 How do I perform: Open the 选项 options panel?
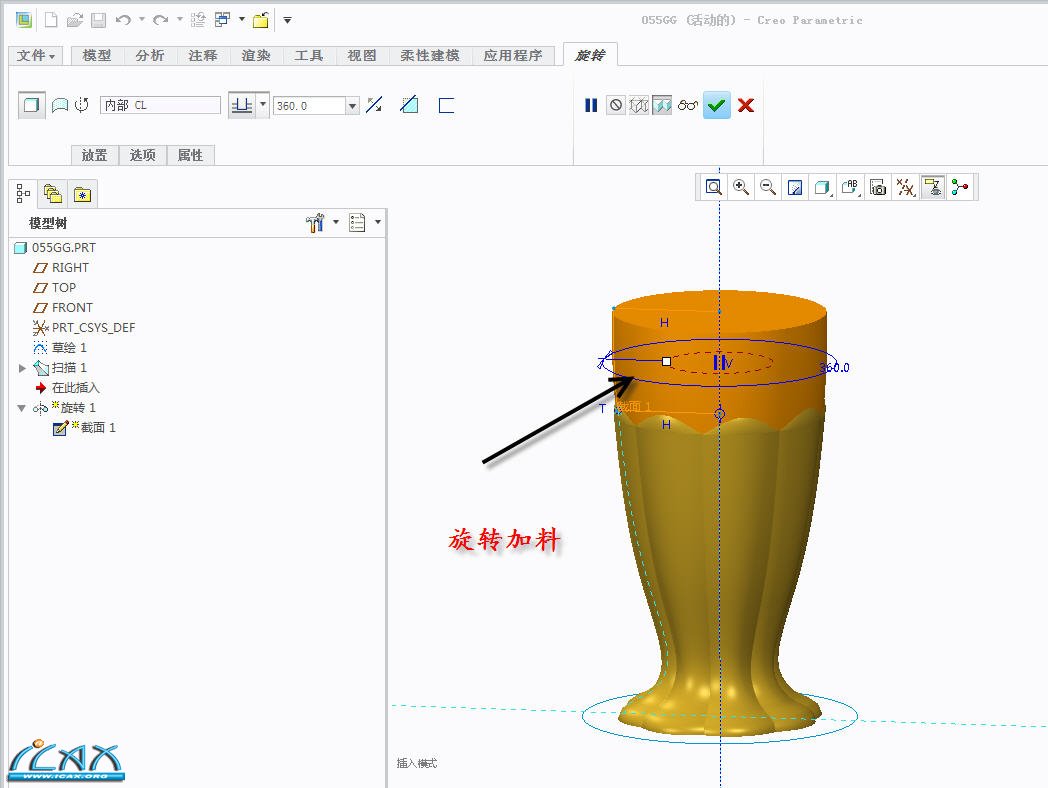pyautogui.click(x=143, y=155)
